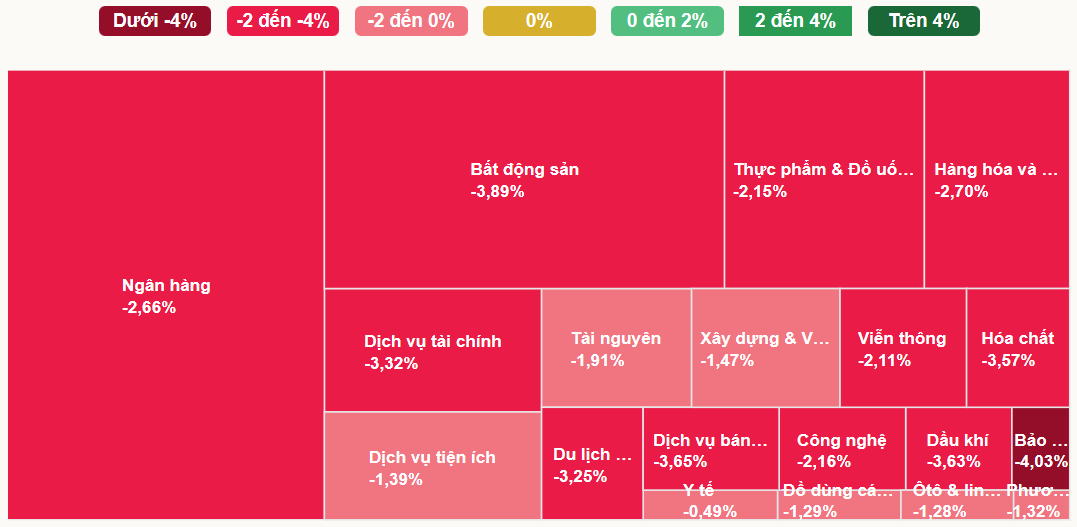
Task: Open the Ngân hàng sector tile
Action: tap(166, 295)
